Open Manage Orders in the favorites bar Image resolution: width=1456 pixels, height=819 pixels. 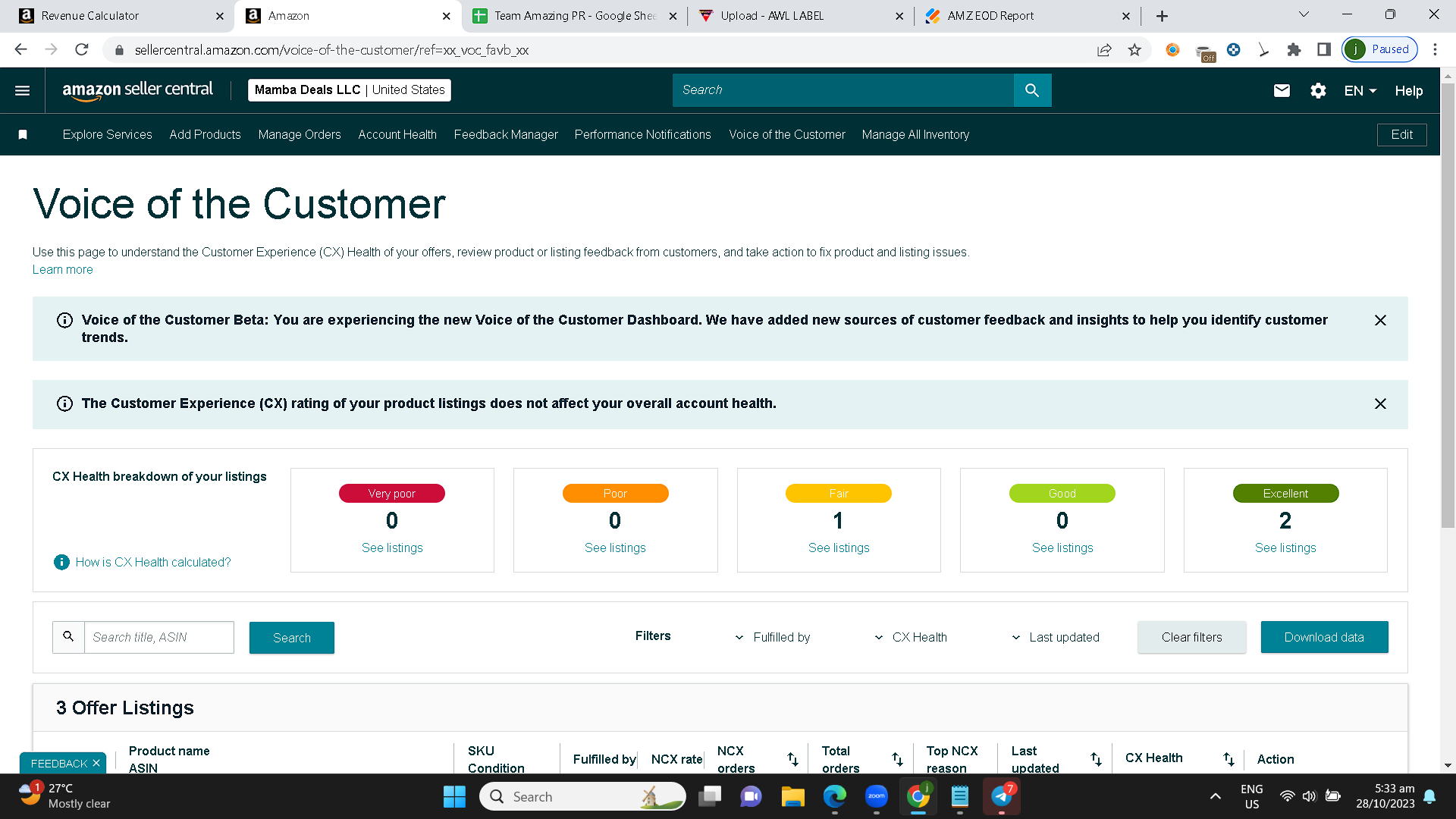300,134
